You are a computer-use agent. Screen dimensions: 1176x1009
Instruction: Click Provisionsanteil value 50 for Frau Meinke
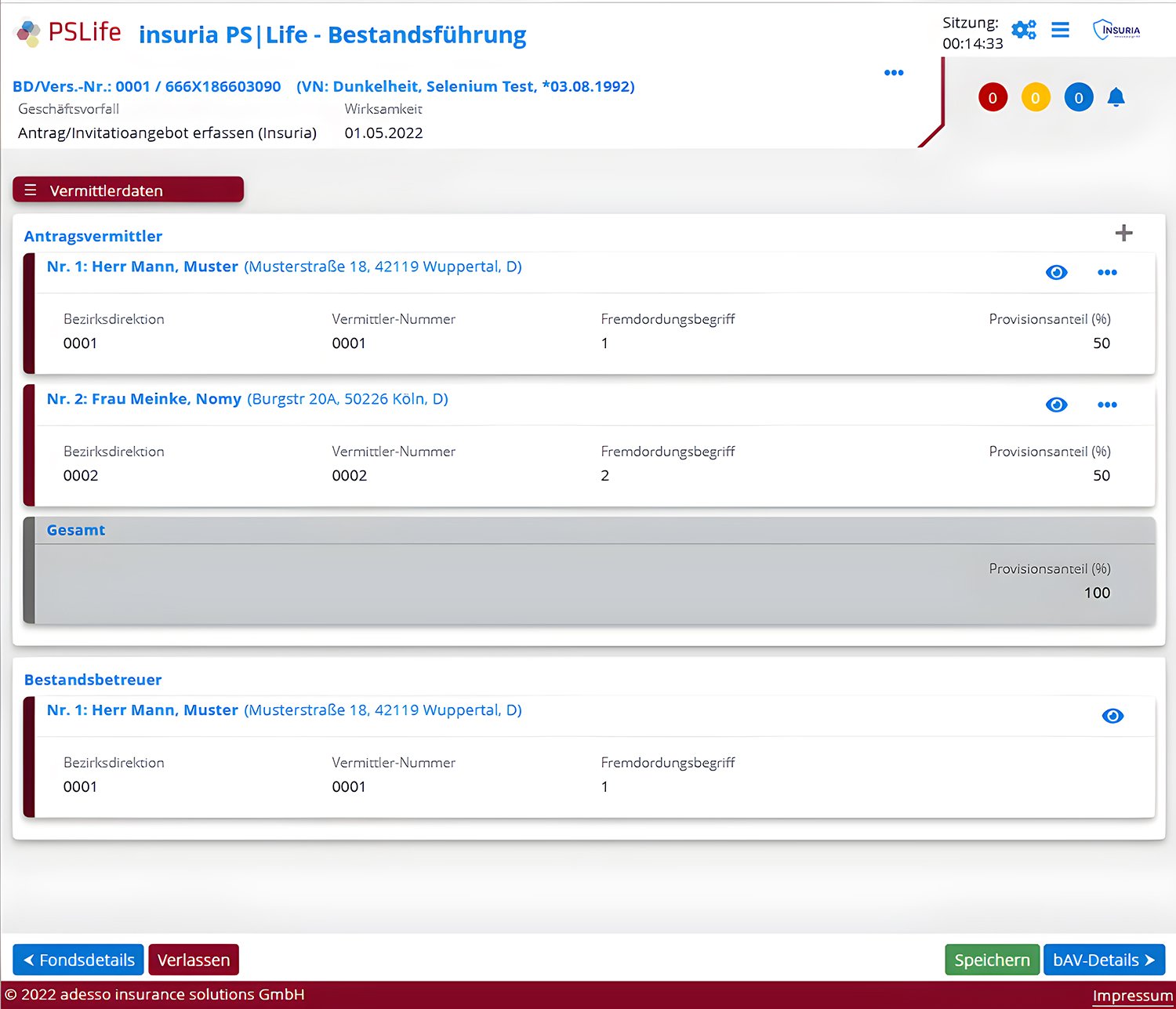pyautogui.click(x=1102, y=475)
